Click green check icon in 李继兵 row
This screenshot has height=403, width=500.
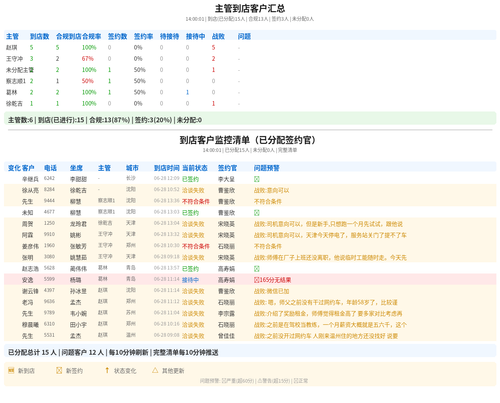click(x=257, y=179)
